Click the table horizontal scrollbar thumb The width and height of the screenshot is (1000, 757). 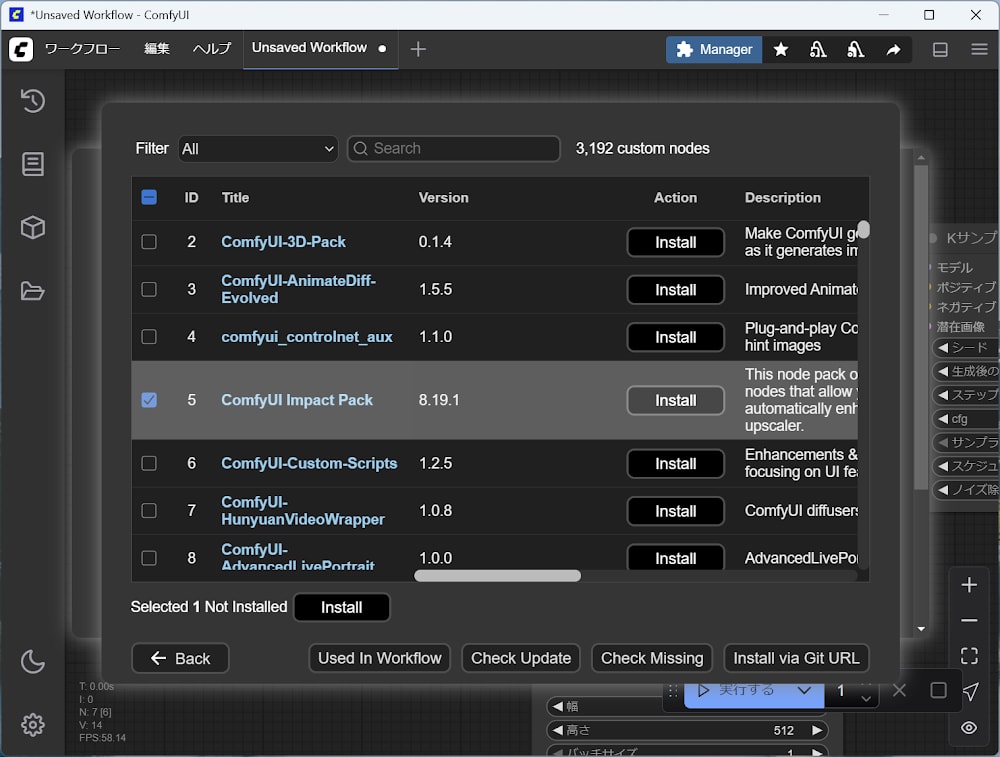coord(497,576)
